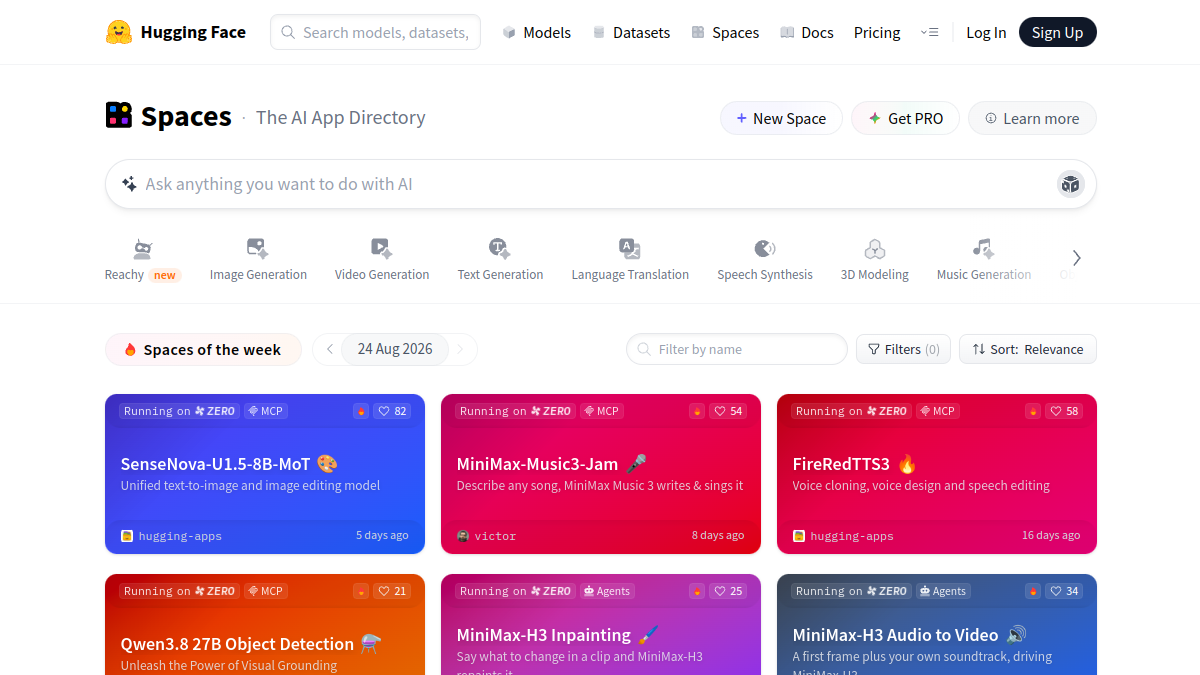Focus the Ask anything AI search box
The height and width of the screenshot is (675, 1200).
click(x=600, y=184)
